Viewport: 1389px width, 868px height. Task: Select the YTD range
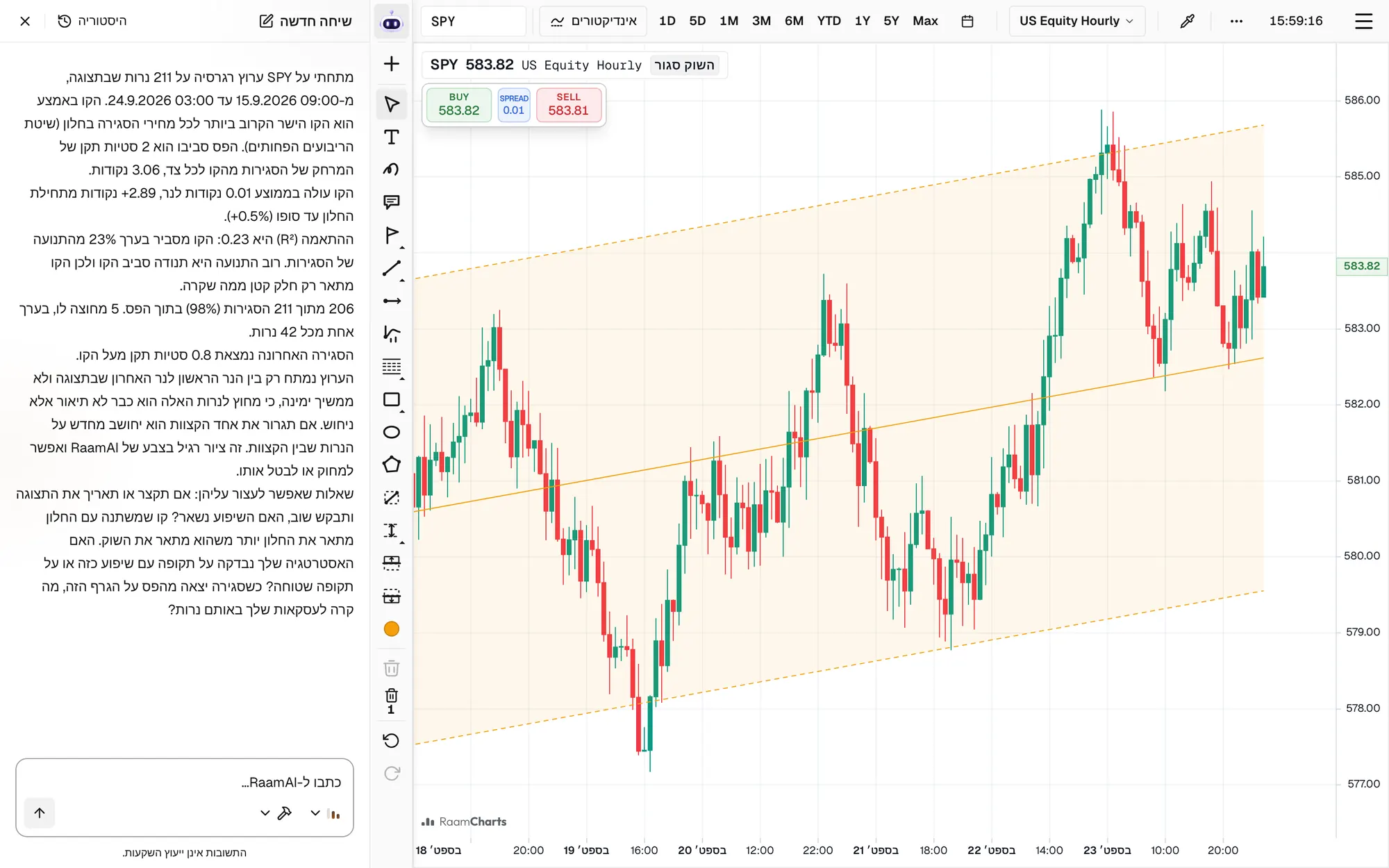pyautogui.click(x=829, y=21)
